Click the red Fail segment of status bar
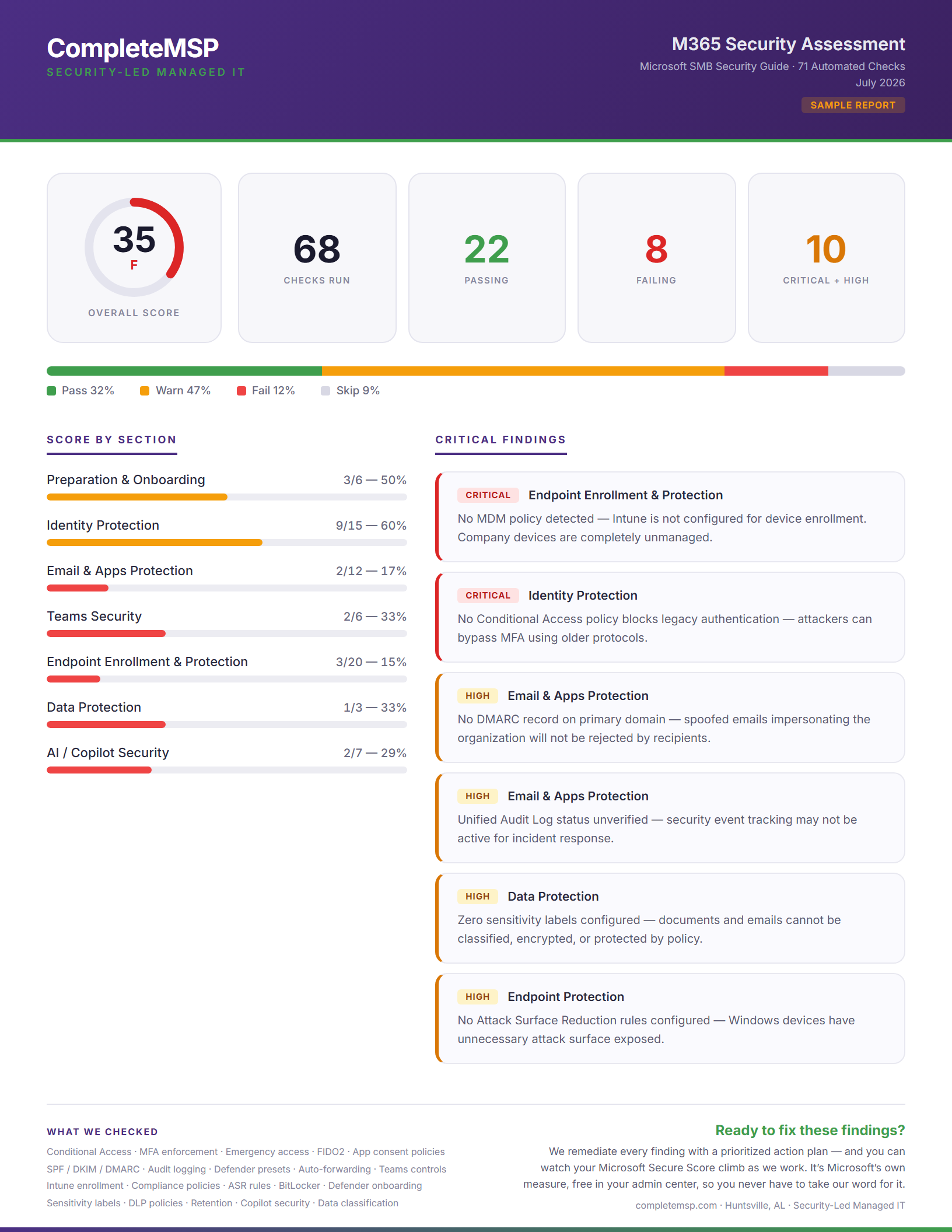The height and width of the screenshot is (1232, 952). pos(776,371)
